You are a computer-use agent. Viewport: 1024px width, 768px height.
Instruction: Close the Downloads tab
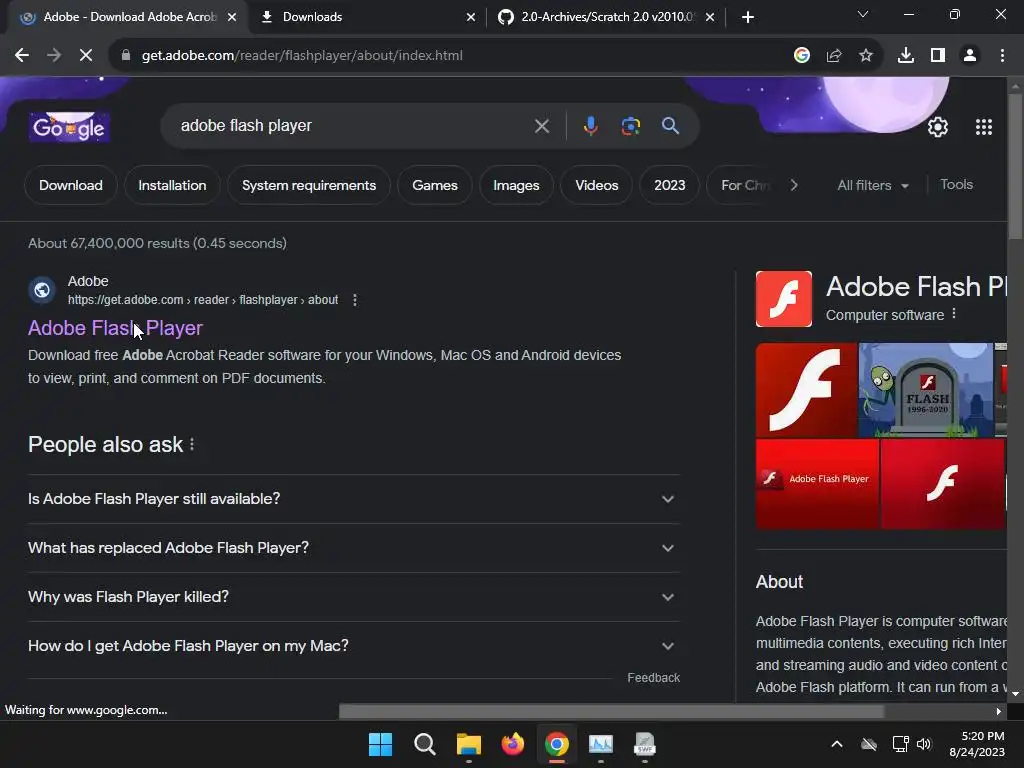[471, 17]
